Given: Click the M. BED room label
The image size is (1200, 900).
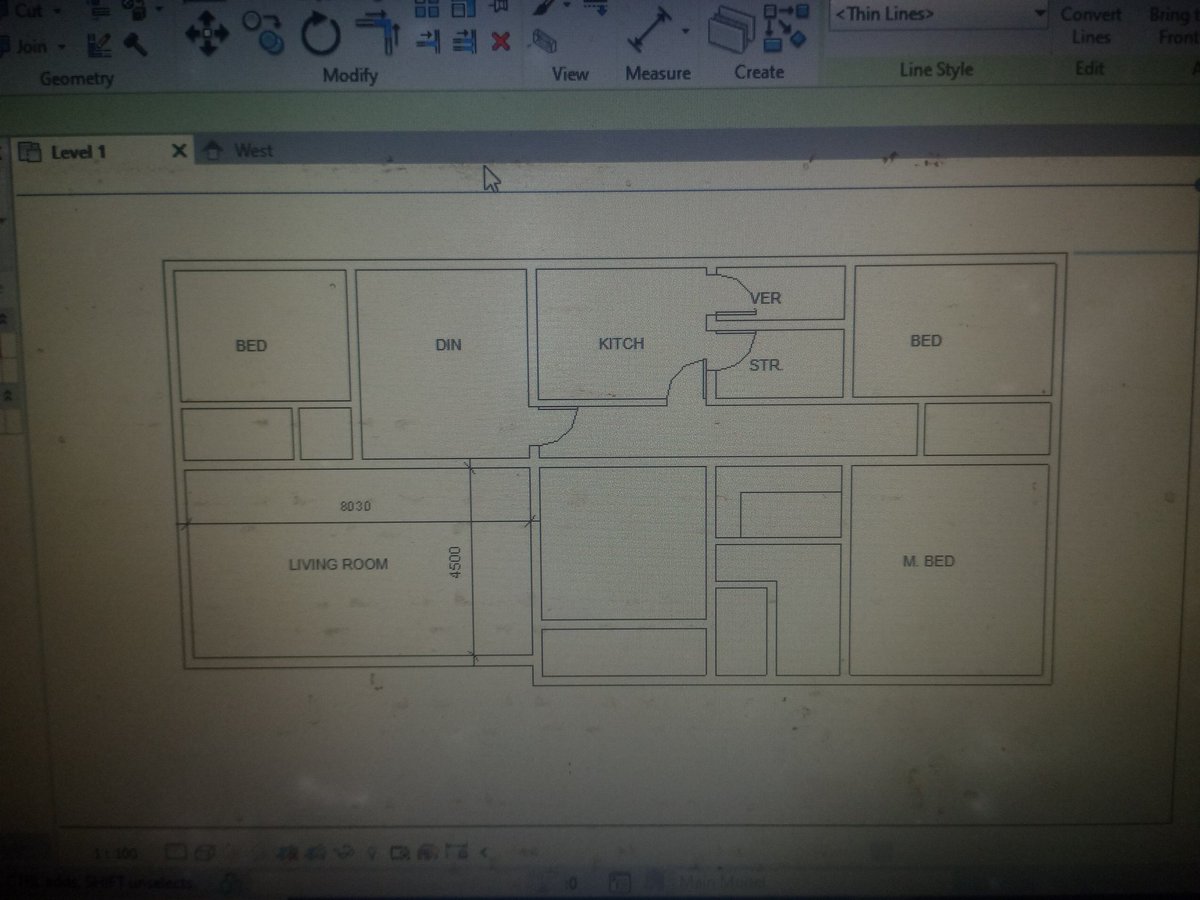Looking at the screenshot, I should (928, 561).
